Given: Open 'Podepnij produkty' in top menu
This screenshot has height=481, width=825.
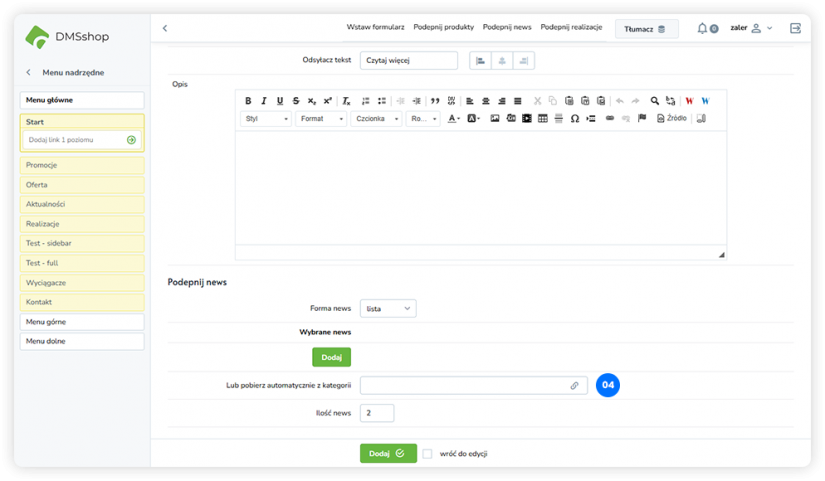Looking at the screenshot, I should [x=443, y=28].
